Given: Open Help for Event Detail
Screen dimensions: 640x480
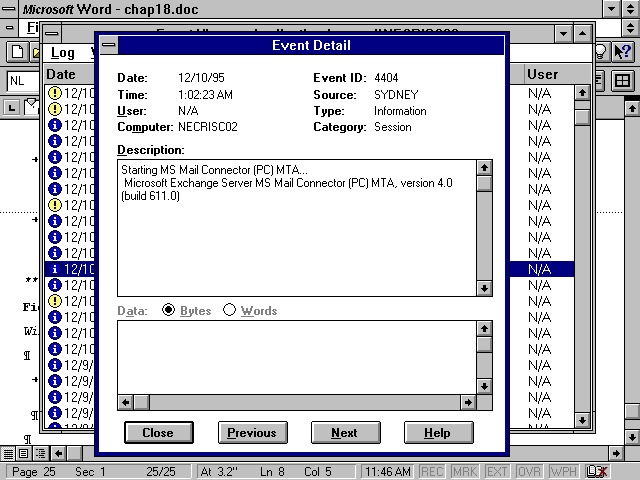Looking at the screenshot, I should pos(438,432).
